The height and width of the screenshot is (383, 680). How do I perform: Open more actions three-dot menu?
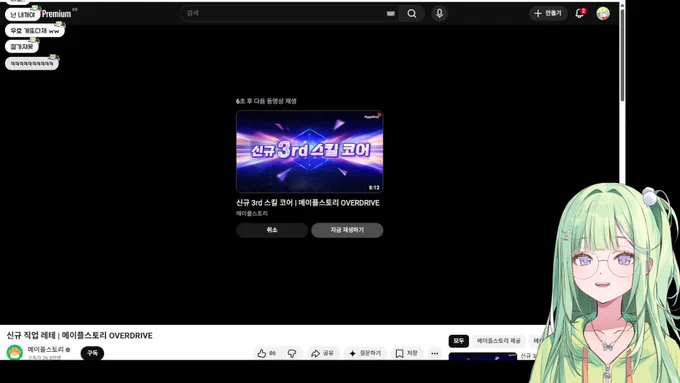pos(435,353)
